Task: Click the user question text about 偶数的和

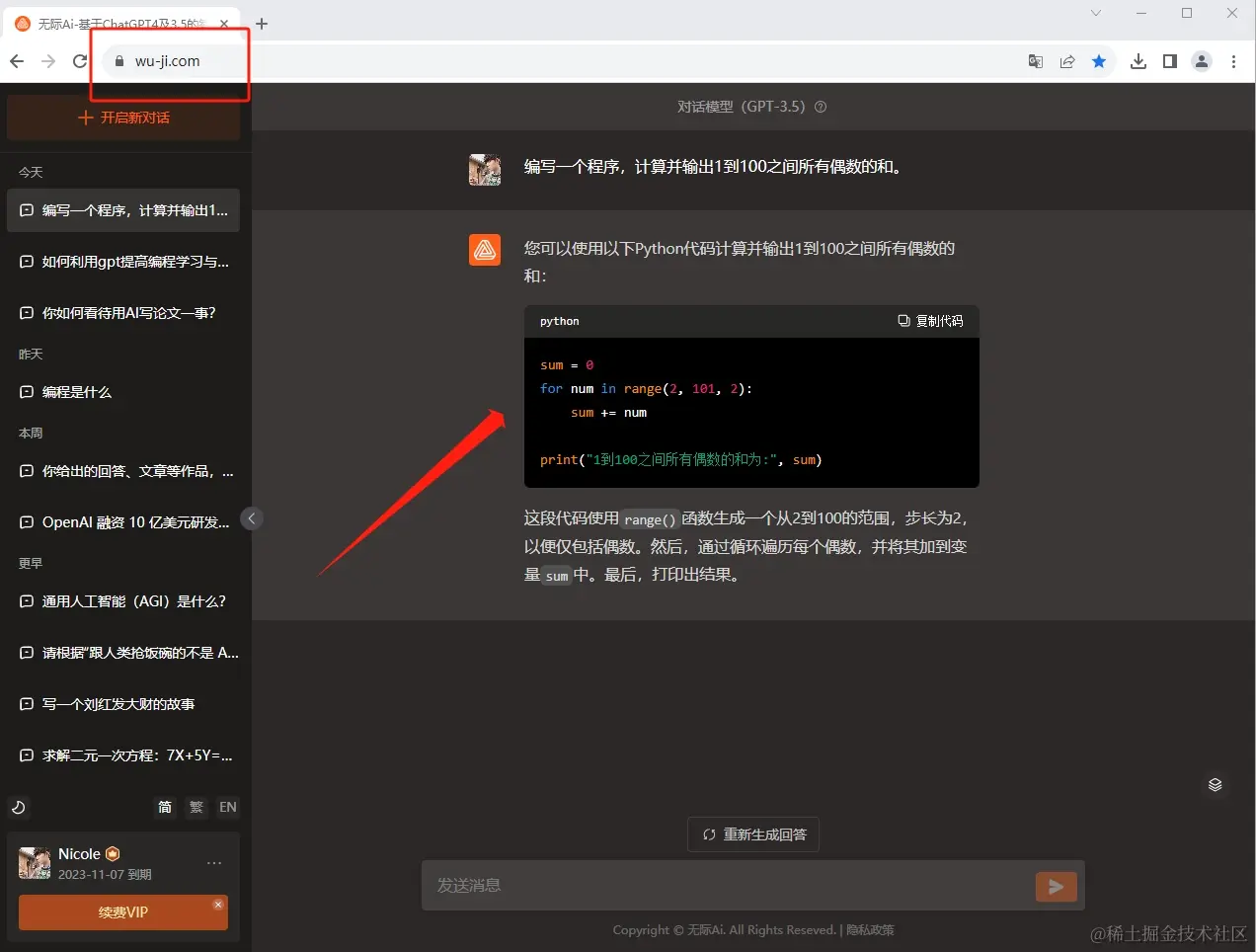Action: (x=714, y=167)
